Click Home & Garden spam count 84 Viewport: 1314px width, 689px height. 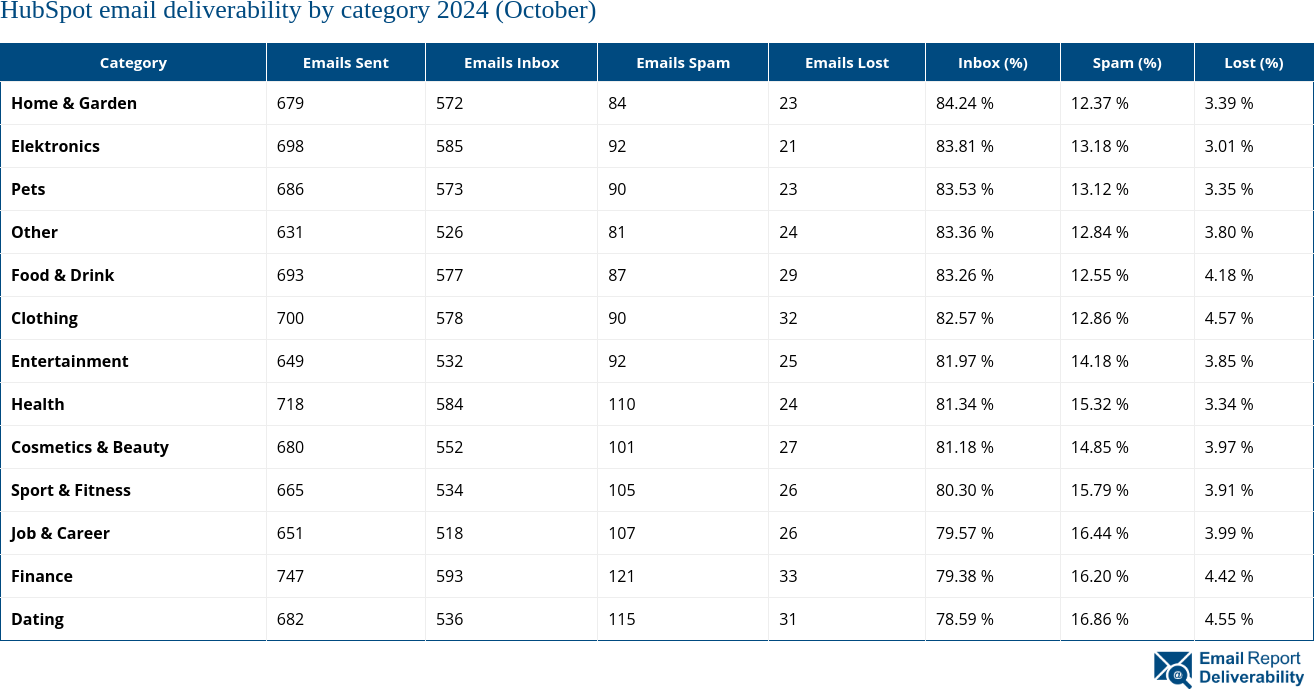pos(617,103)
